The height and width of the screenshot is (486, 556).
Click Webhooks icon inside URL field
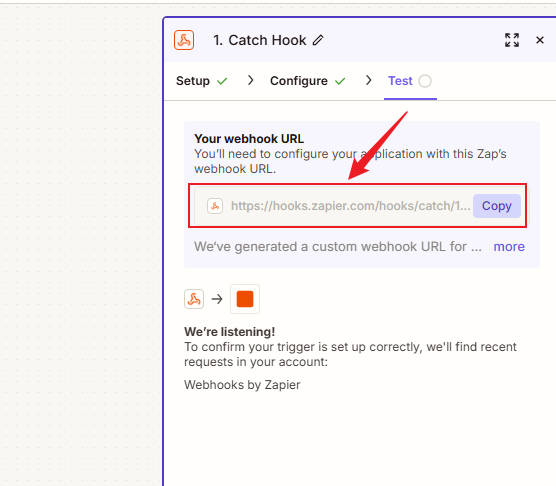pos(215,206)
